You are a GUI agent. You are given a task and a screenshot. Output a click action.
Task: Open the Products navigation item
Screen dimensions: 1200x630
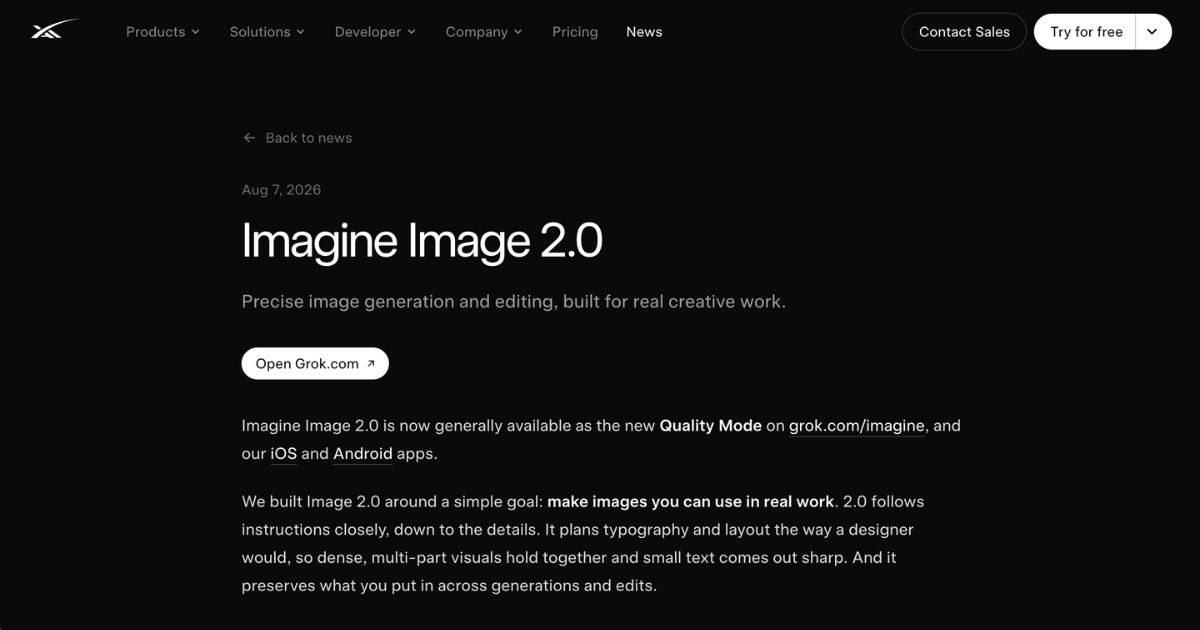[x=163, y=32]
